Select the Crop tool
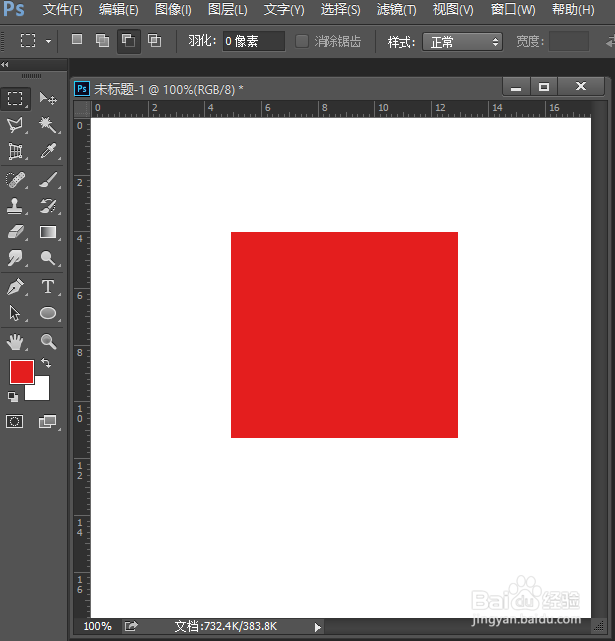 (x=15, y=152)
